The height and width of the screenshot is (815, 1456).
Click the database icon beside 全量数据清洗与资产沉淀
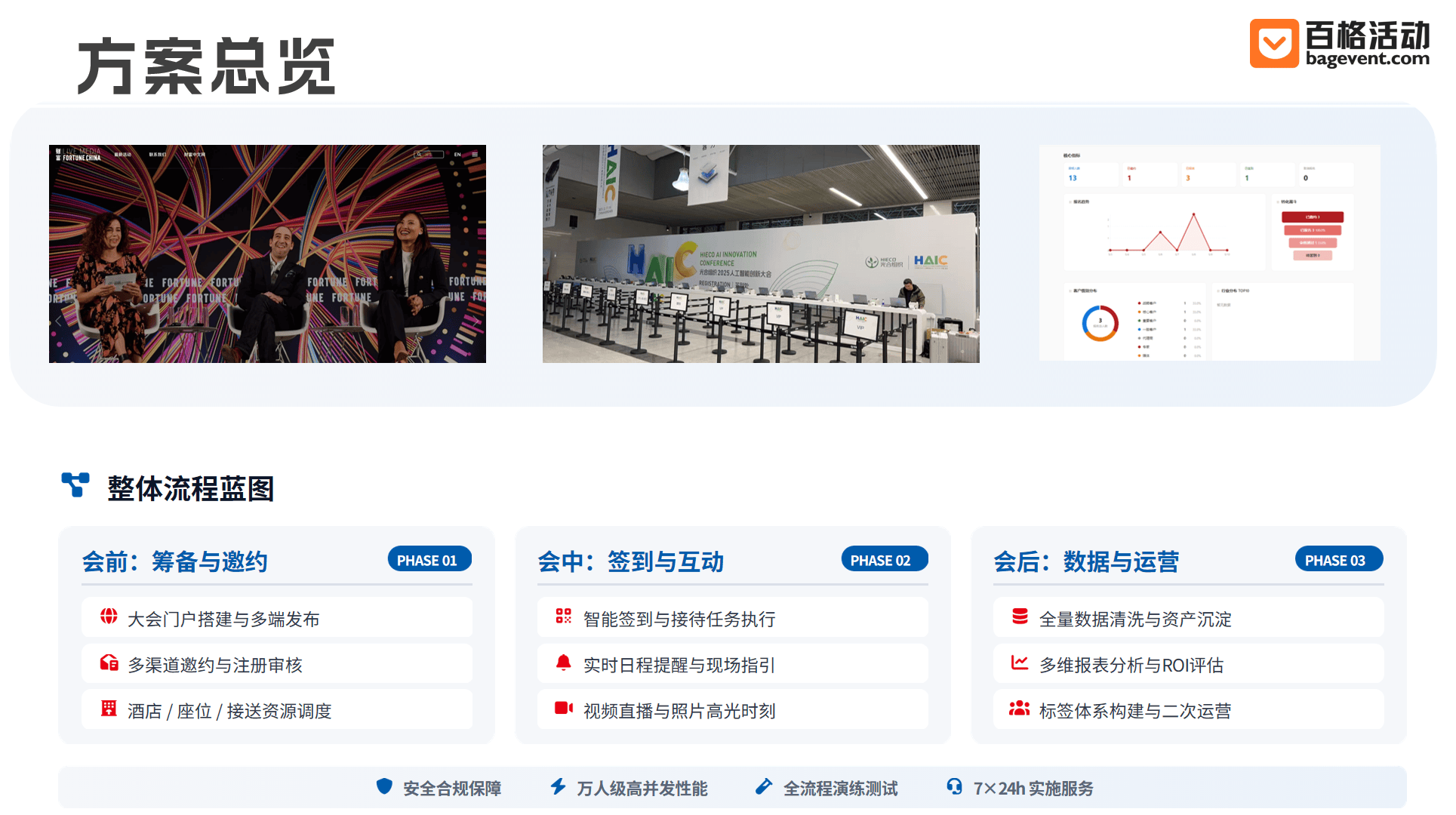(x=1020, y=617)
